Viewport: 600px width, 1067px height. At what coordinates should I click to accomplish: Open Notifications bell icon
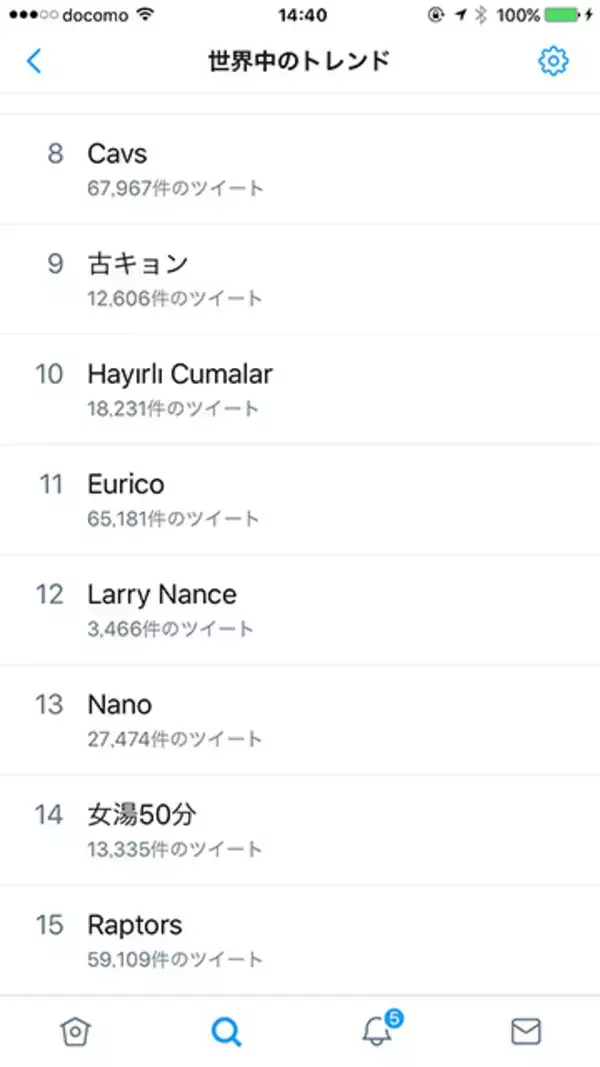[377, 1031]
